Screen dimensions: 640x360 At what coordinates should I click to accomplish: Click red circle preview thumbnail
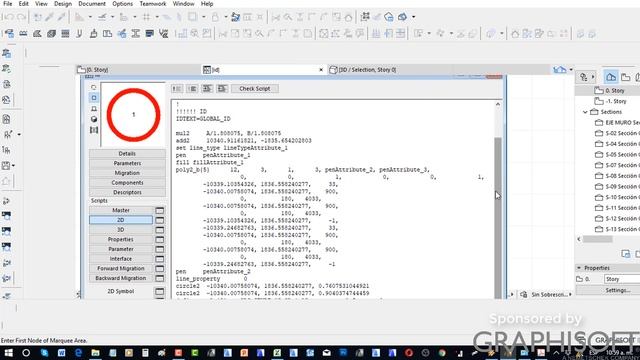(133, 115)
